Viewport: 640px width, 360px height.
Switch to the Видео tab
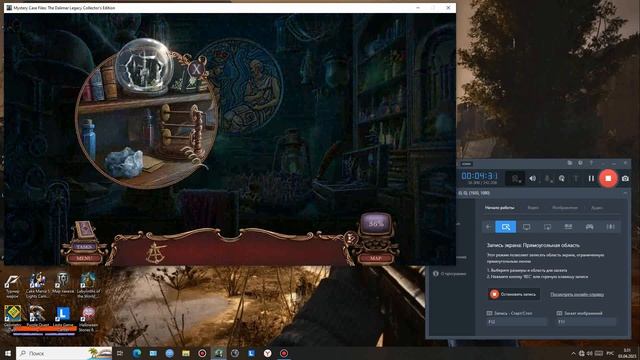(533, 208)
